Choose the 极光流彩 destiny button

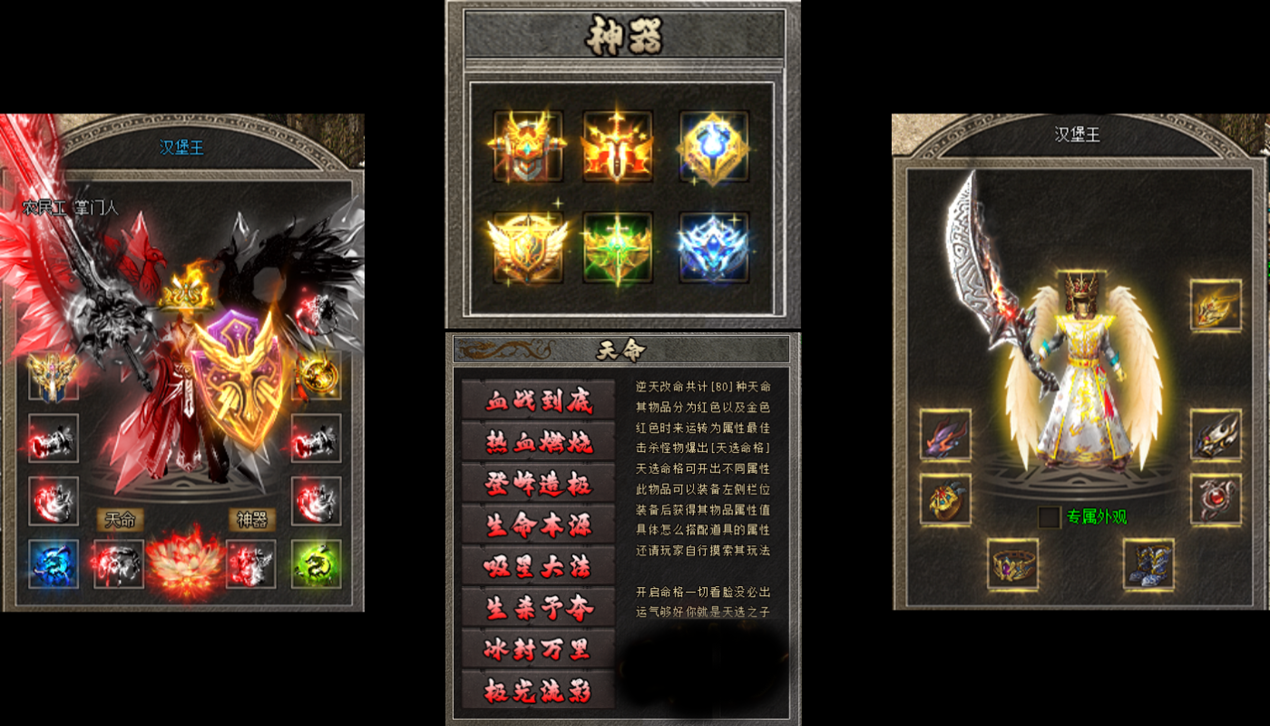coord(538,691)
